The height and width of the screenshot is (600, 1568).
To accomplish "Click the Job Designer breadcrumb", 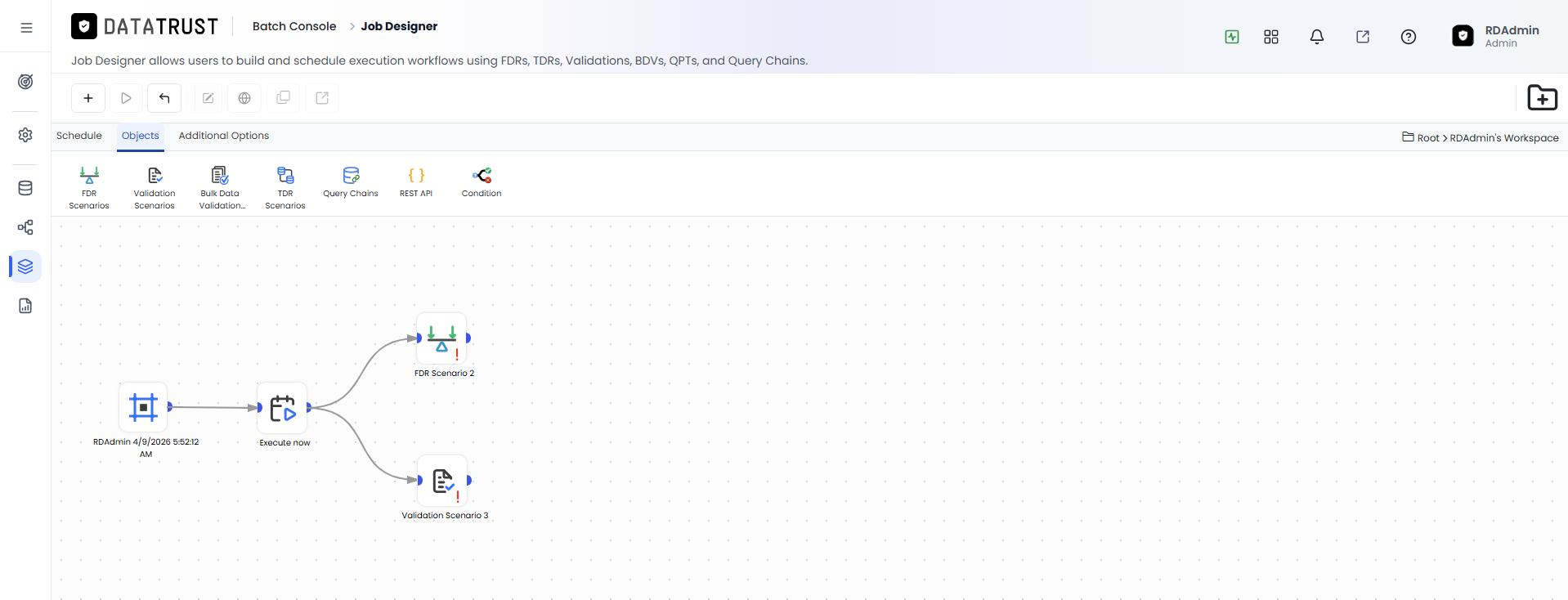I will pyautogui.click(x=399, y=26).
